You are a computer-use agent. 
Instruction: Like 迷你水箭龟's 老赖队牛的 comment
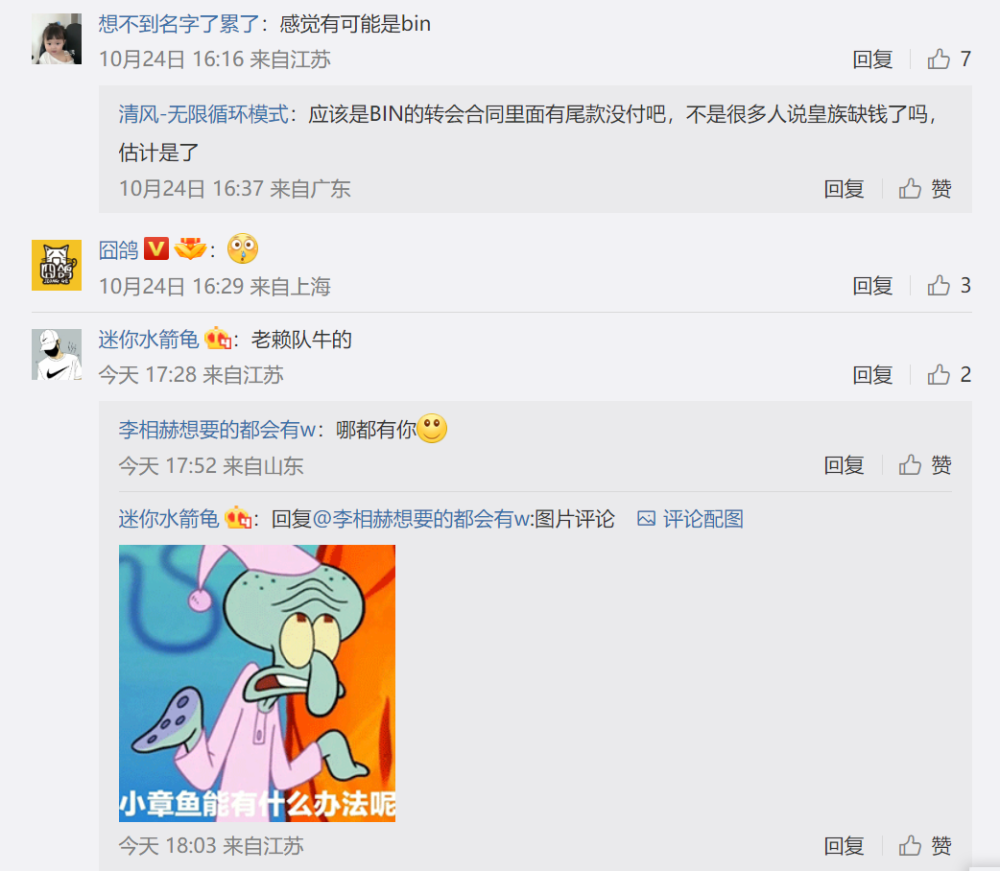(939, 374)
